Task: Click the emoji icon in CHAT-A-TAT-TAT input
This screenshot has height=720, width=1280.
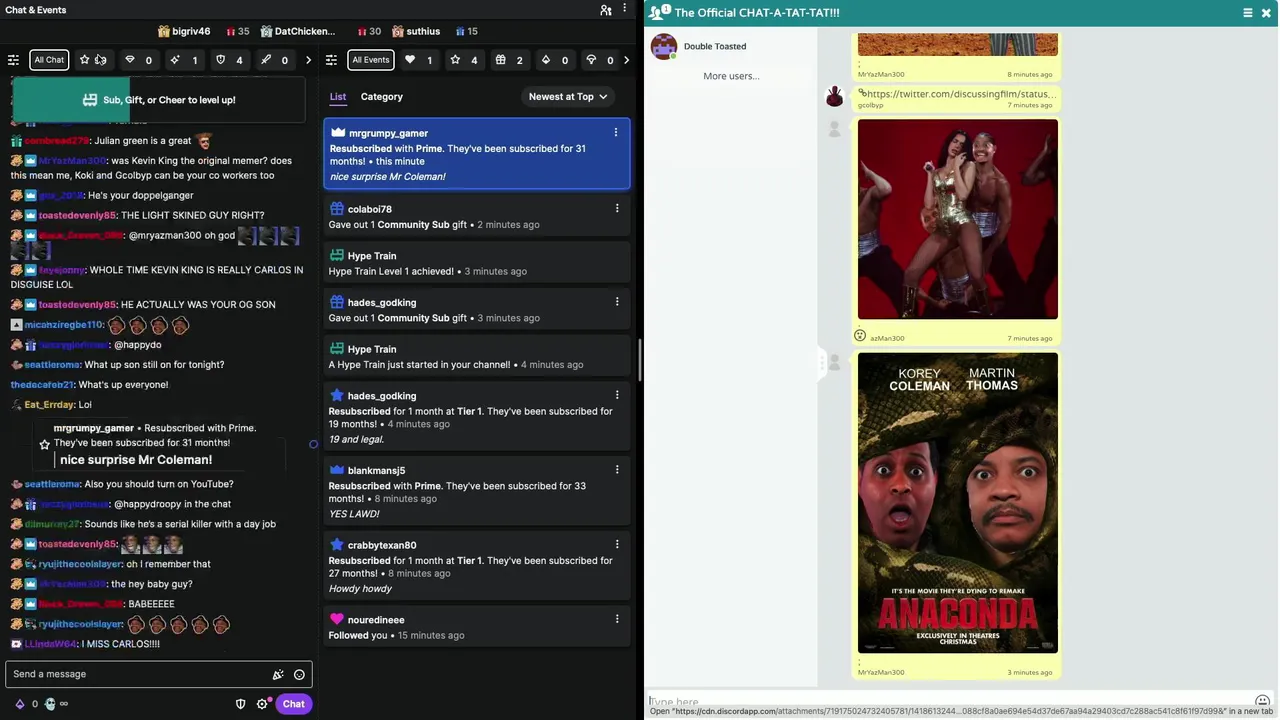Action: point(1262,701)
